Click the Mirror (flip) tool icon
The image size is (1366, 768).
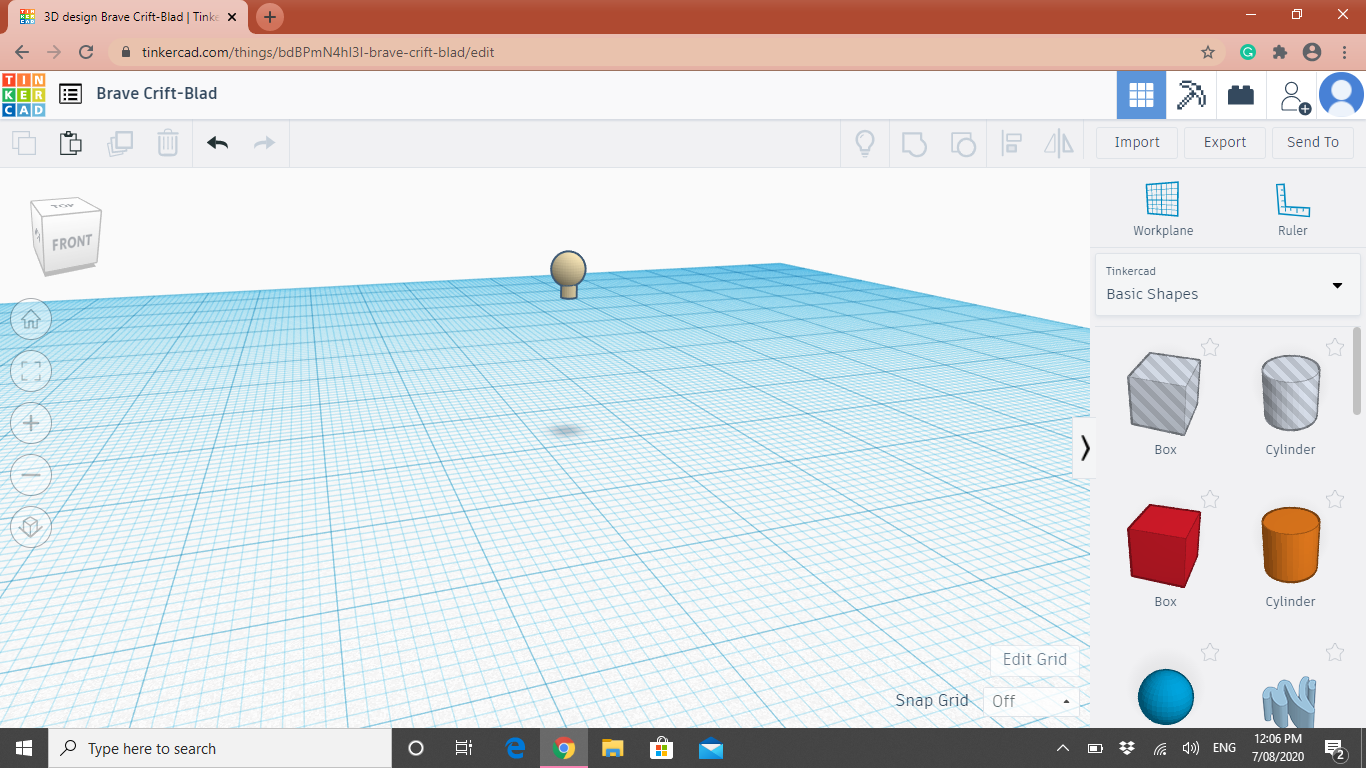tap(1058, 143)
